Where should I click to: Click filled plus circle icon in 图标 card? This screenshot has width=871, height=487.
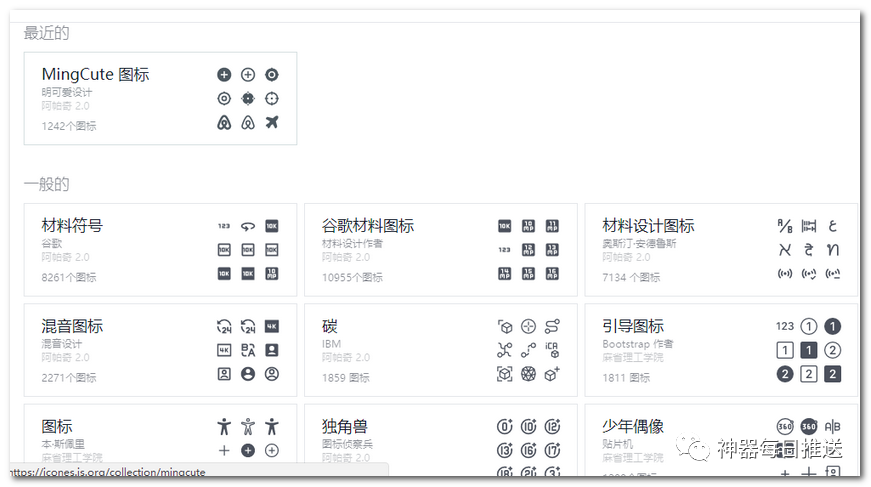[x=248, y=450]
